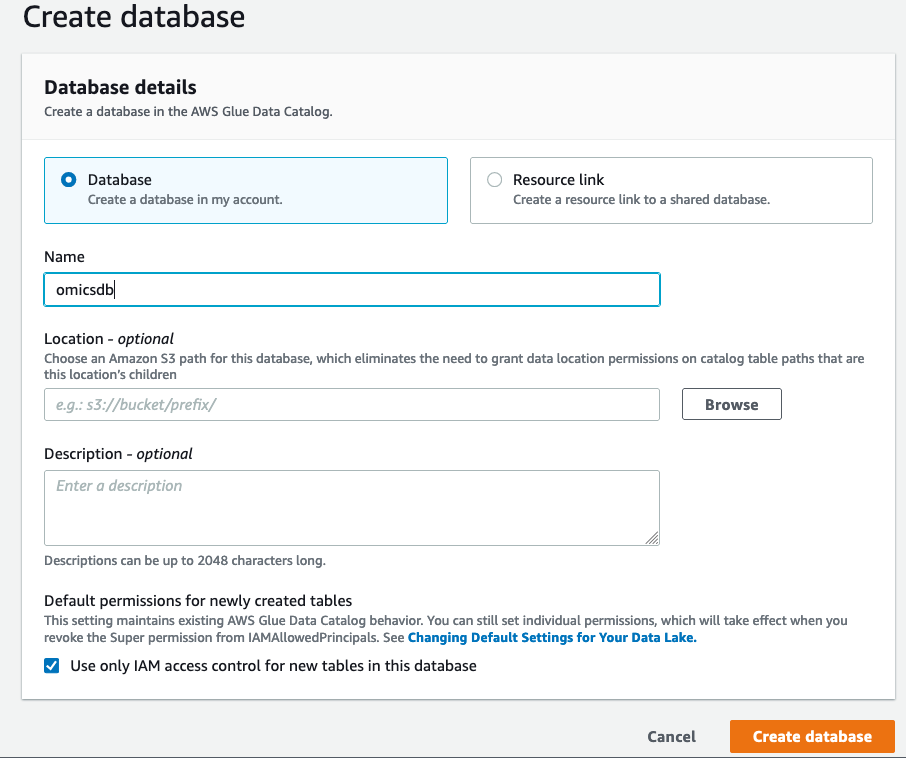This screenshot has height=758, width=906.
Task: Click the Name field label
Action: pyautogui.click(x=64, y=257)
